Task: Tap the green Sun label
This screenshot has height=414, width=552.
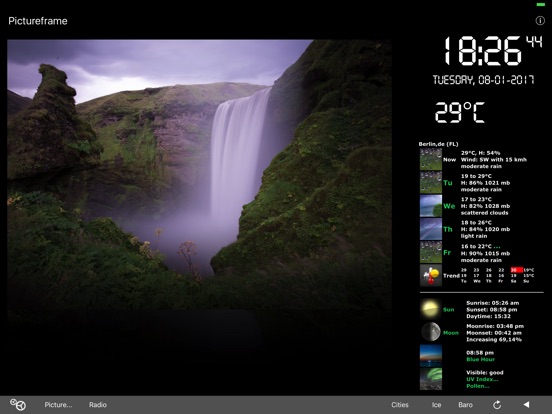Action: coord(448,309)
